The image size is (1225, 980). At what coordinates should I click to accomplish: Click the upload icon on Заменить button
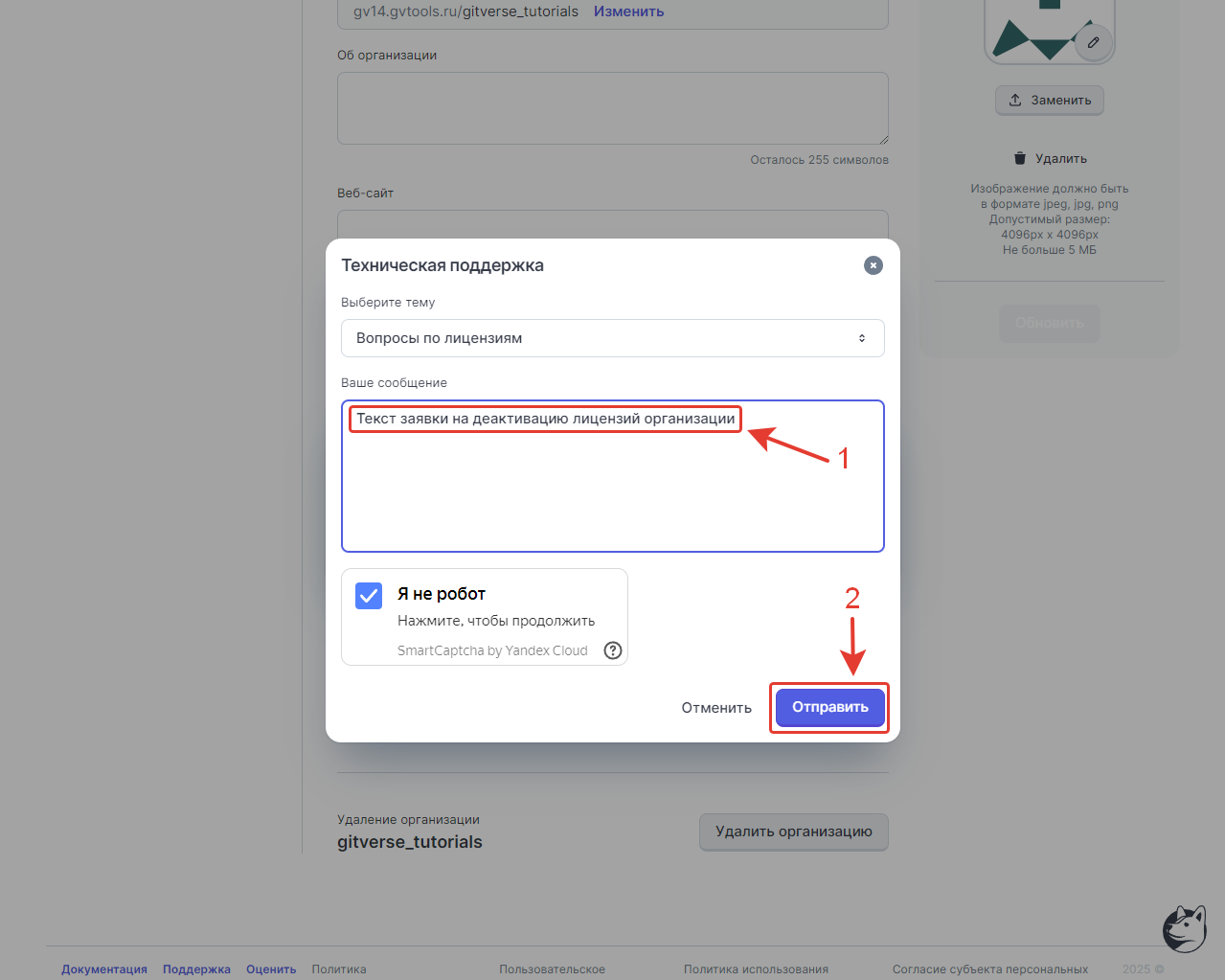(1015, 100)
